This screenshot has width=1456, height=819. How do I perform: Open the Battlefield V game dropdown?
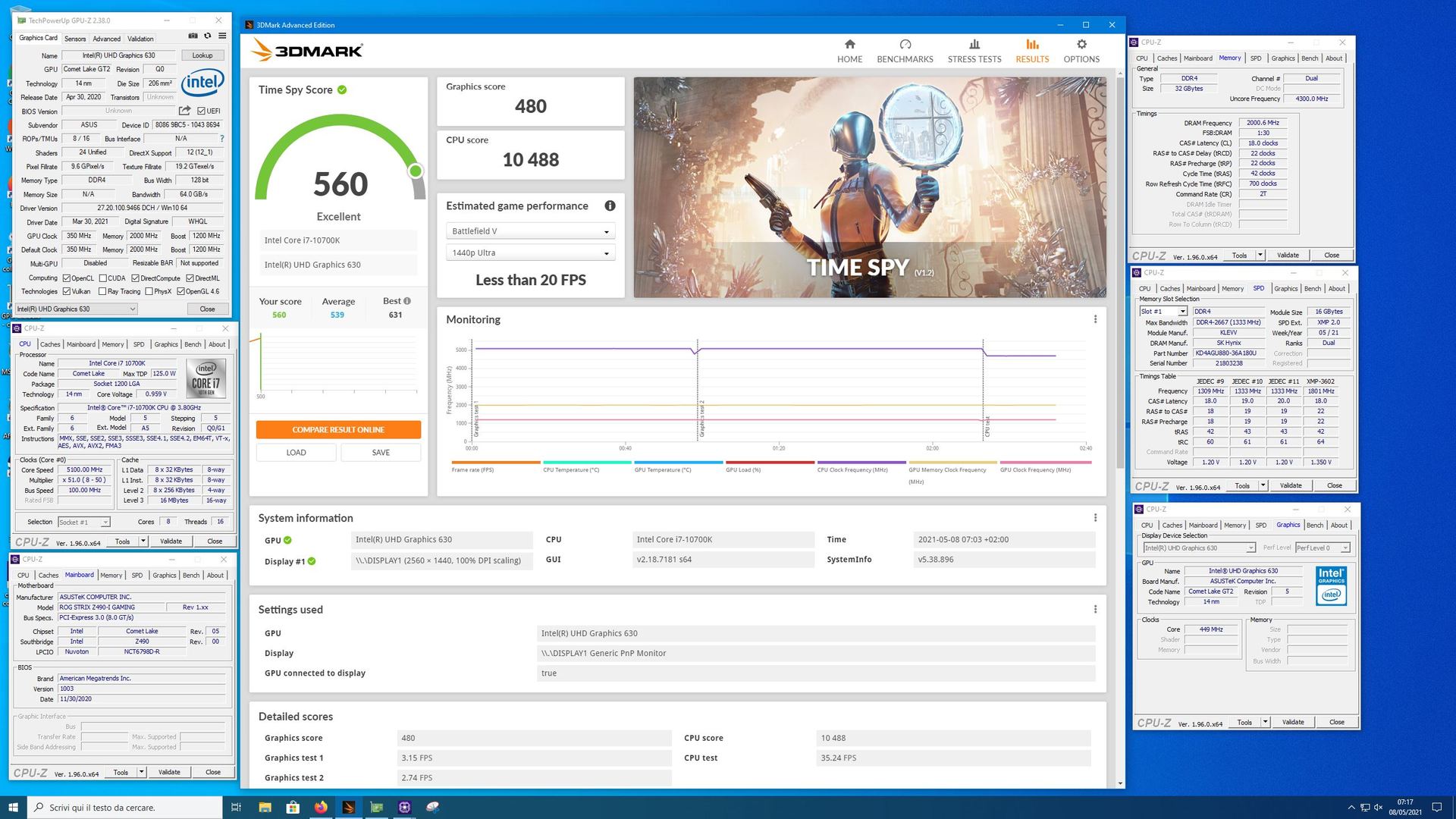tap(530, 231)
